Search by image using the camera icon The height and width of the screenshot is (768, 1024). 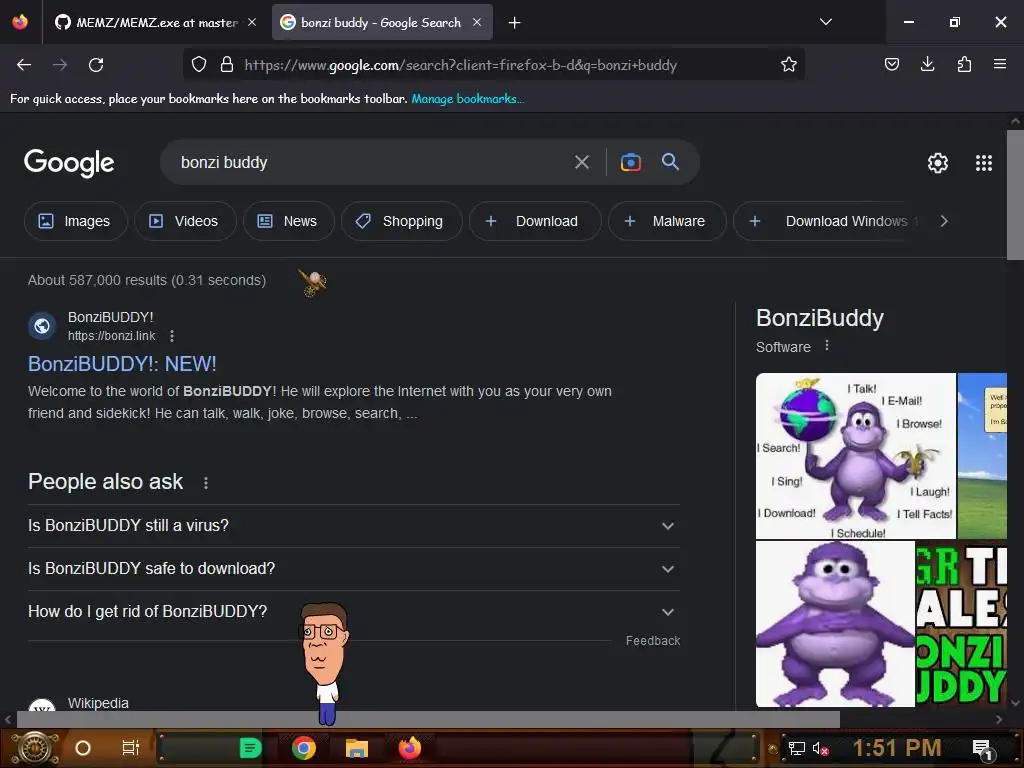tap(631, 162)
